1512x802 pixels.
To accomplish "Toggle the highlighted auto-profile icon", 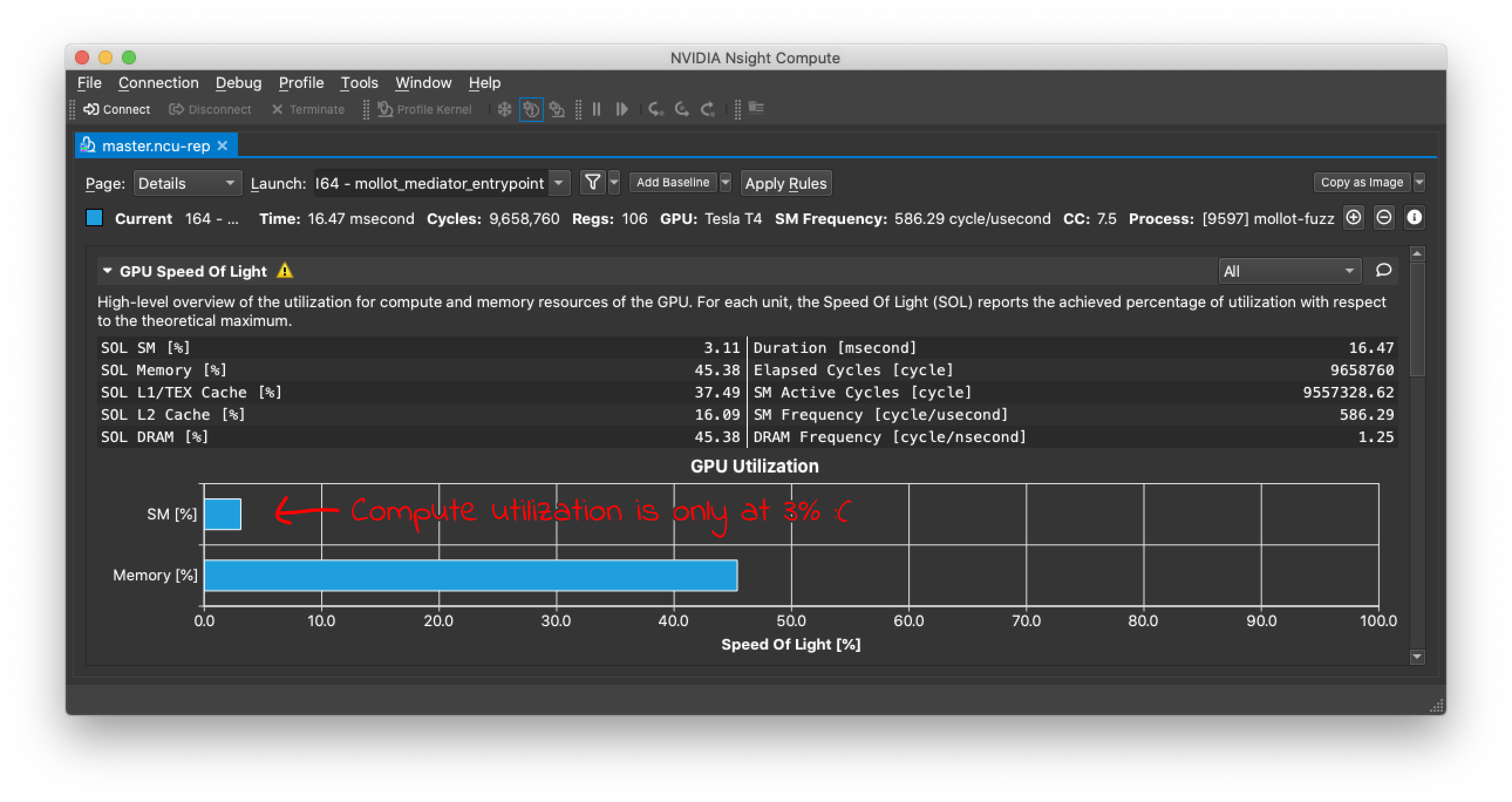I will [x=530, y=110].
